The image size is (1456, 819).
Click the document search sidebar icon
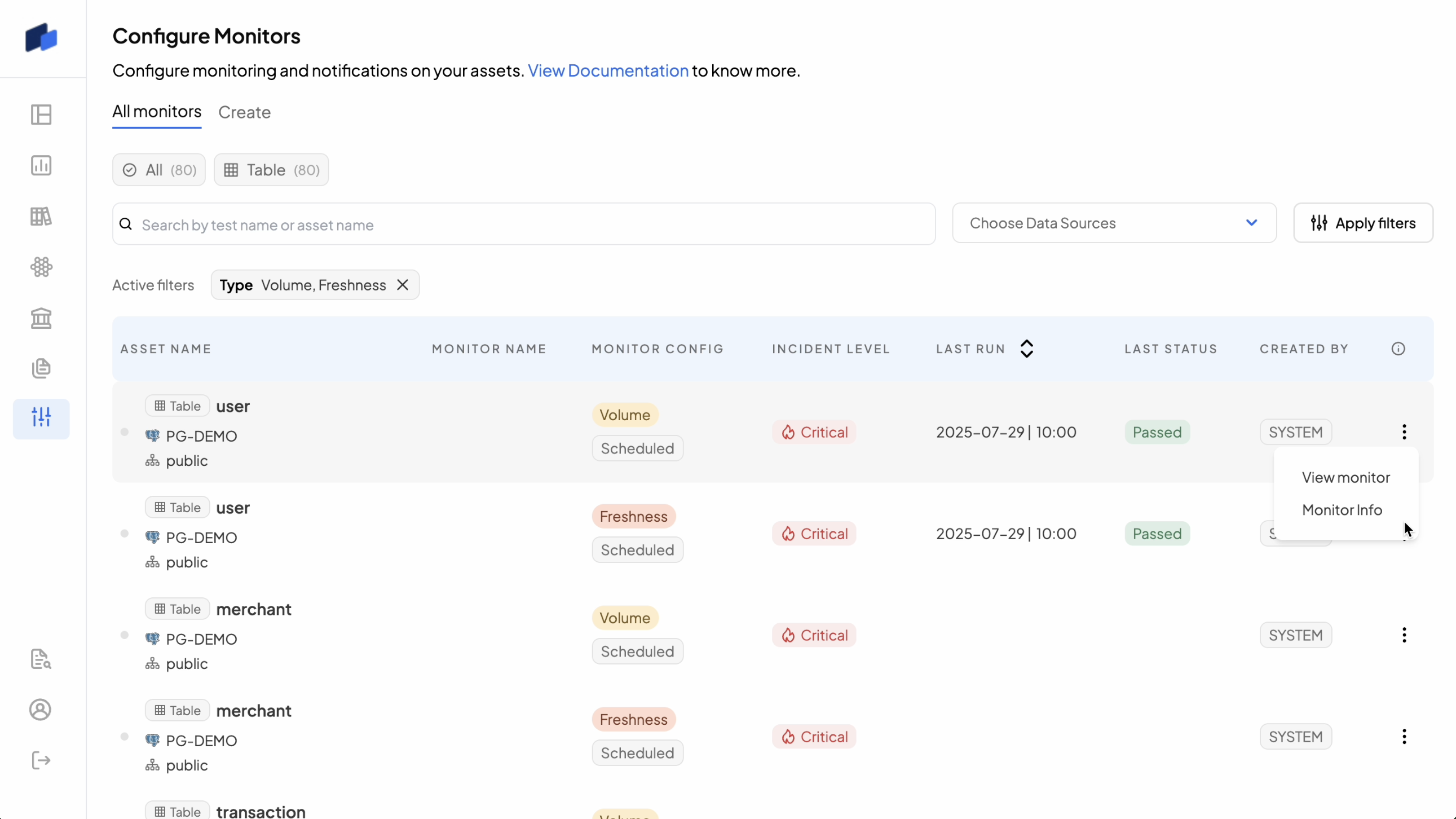pyautogui.click(x=41, y=659)
